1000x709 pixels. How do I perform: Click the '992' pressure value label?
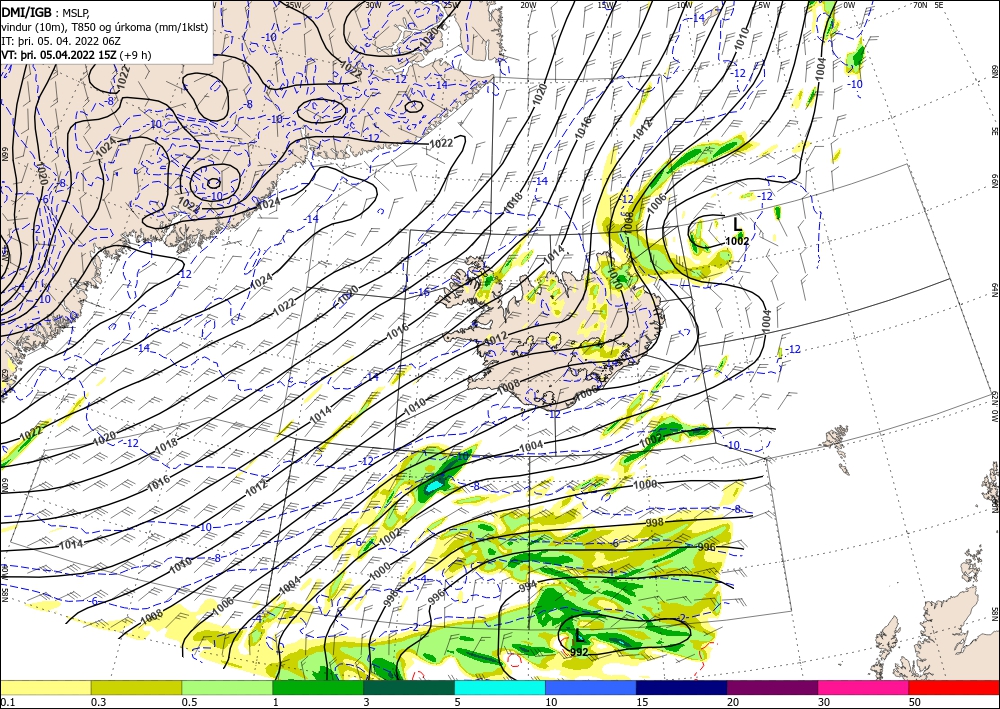[579, 652]
